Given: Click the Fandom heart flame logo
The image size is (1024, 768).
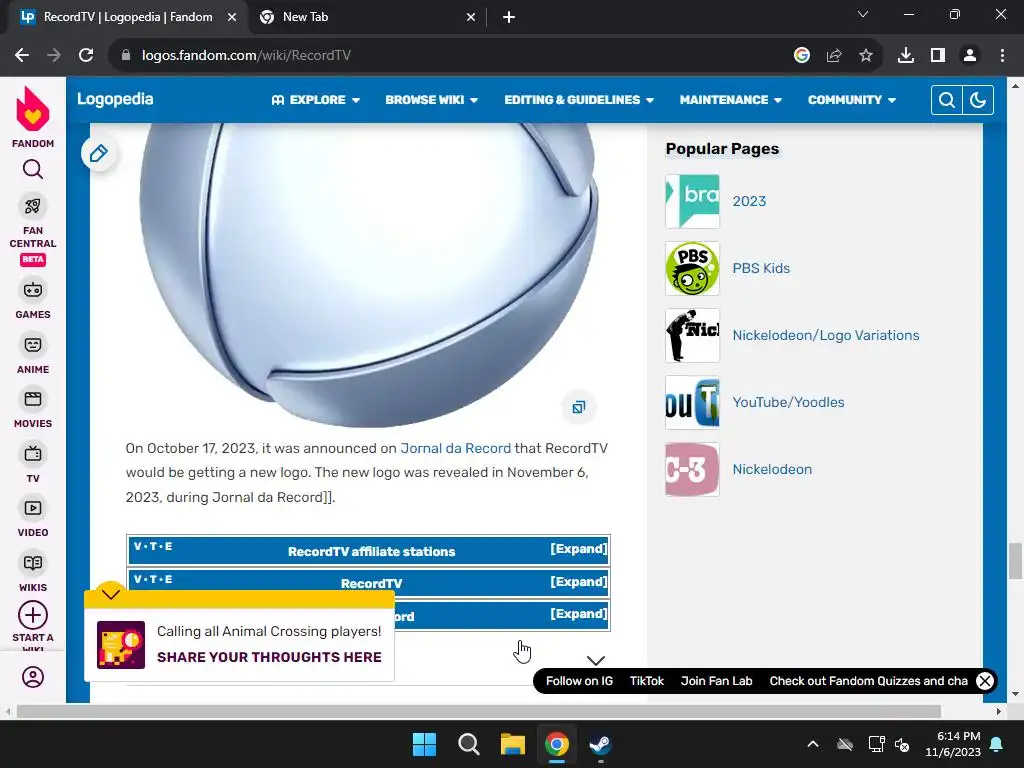Looking at the screenshot, I should [x=33, y=109].
